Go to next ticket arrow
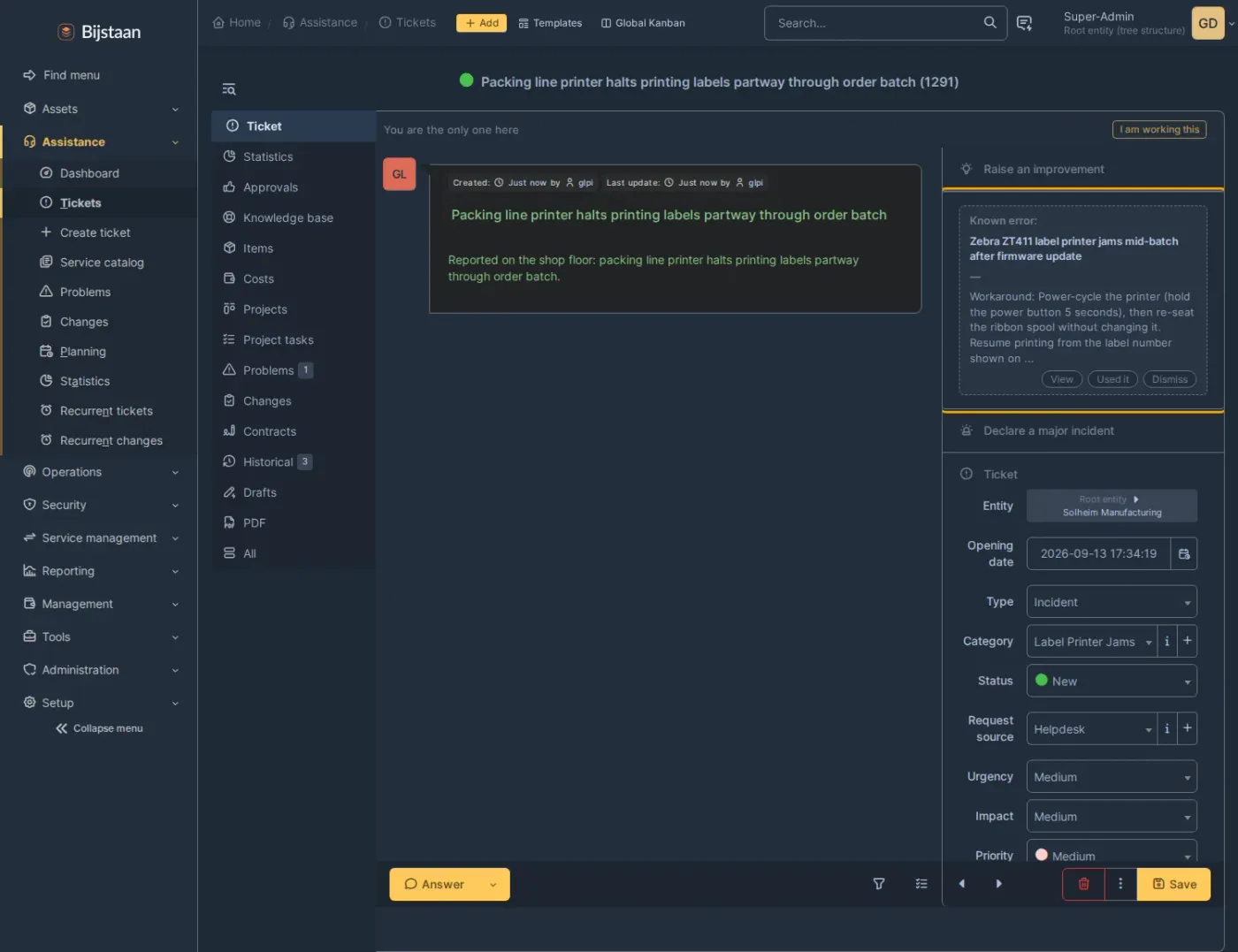The image size is (1238, 952). tap(999, 884)
